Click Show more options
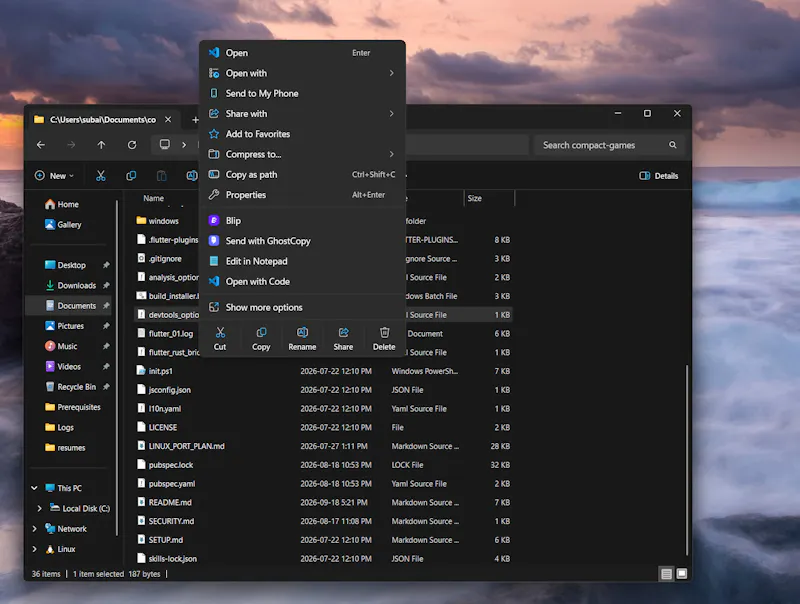This screenshot has width=800, height=604. [302, 307]
